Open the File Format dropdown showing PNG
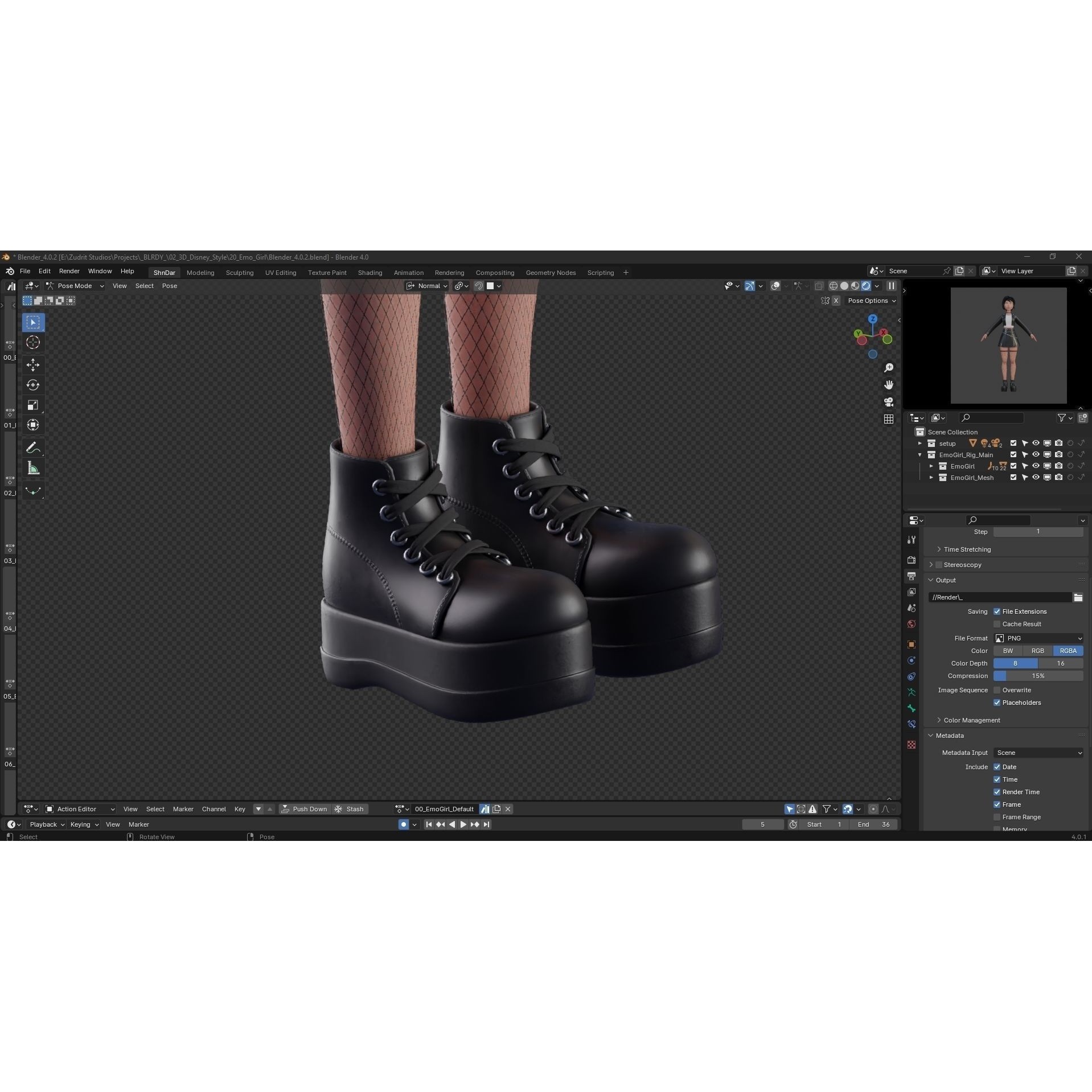The width and height of the screenshot is (1092, 1092). [x=1038, y=638]
